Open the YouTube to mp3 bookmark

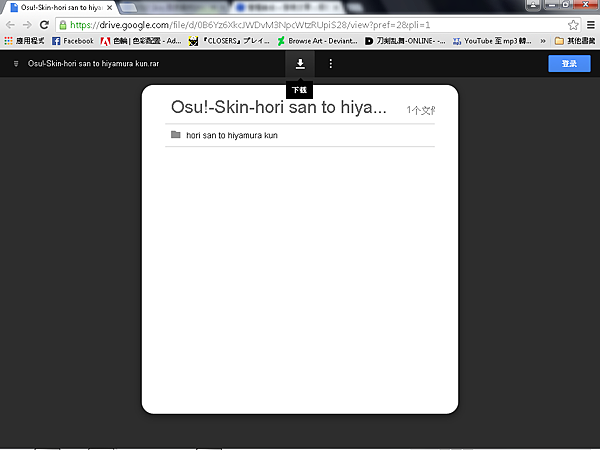(492, 41)
